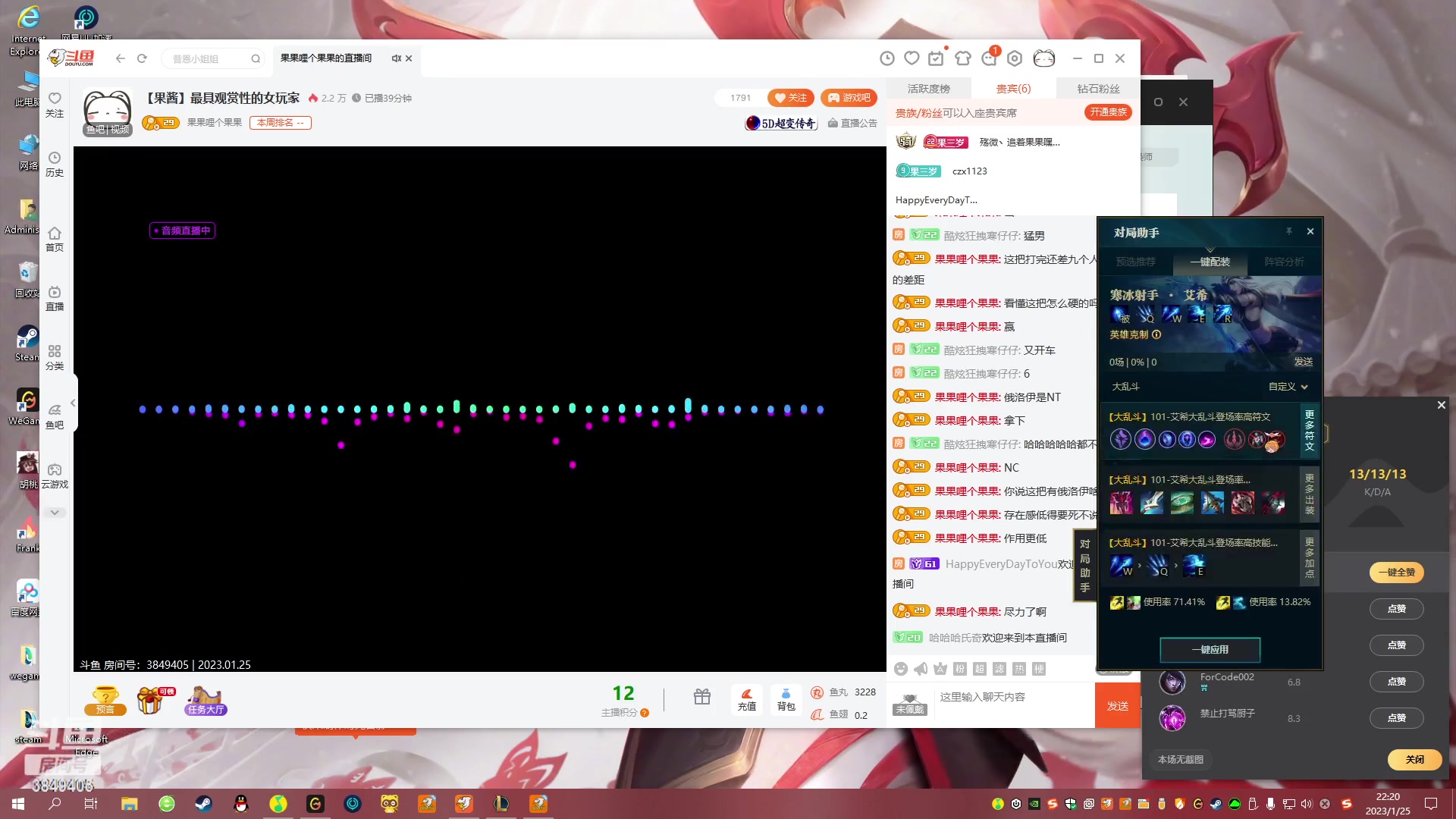Open 云游戏 in the left sidebar
Screen dimensions: 1456x819
(x=55, y=475)
